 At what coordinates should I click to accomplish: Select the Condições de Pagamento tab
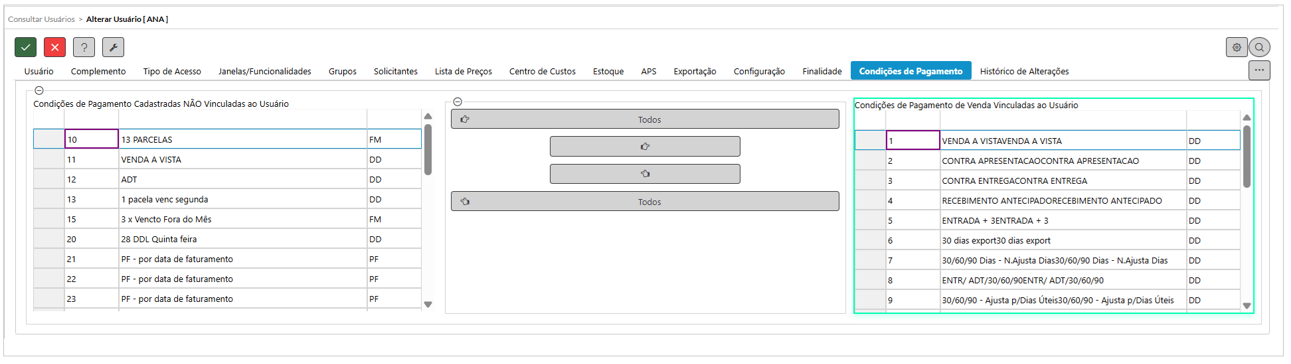point(911,71)
